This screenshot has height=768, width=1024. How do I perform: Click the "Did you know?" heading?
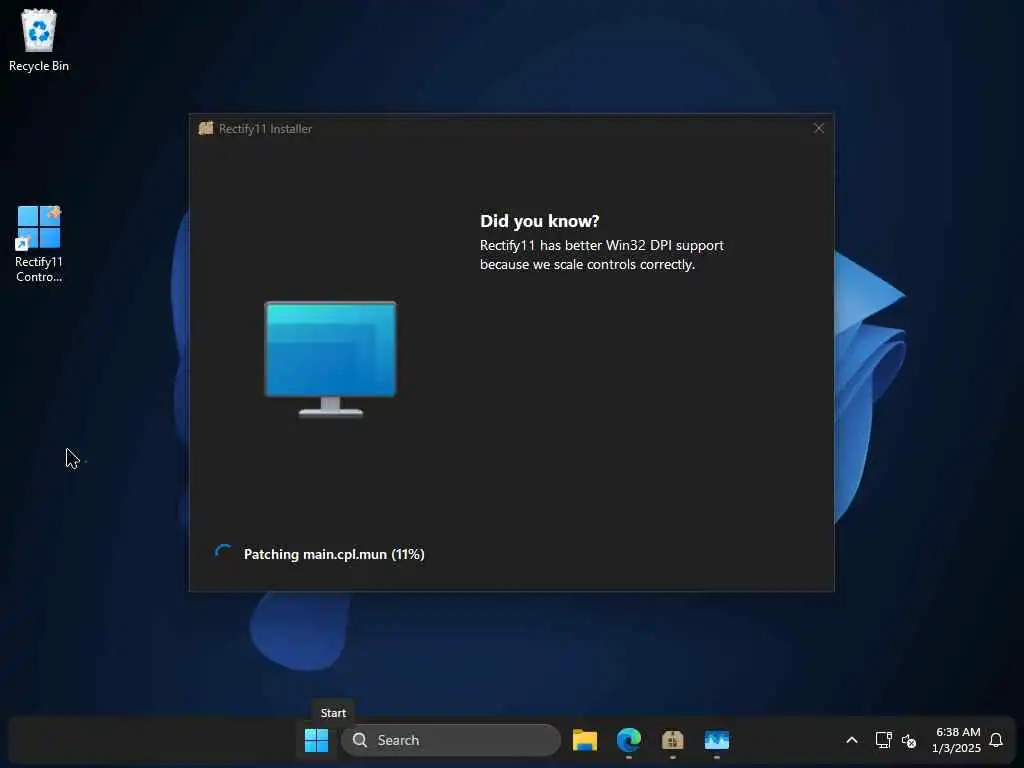point(539,221)
